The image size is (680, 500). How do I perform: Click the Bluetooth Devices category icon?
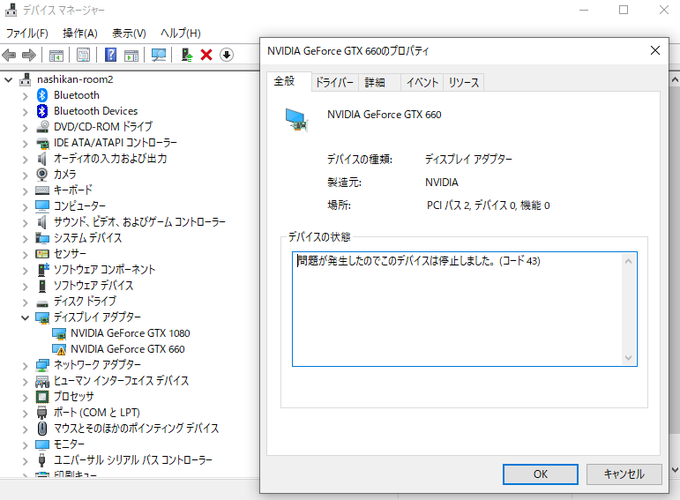tap(42, 111)
